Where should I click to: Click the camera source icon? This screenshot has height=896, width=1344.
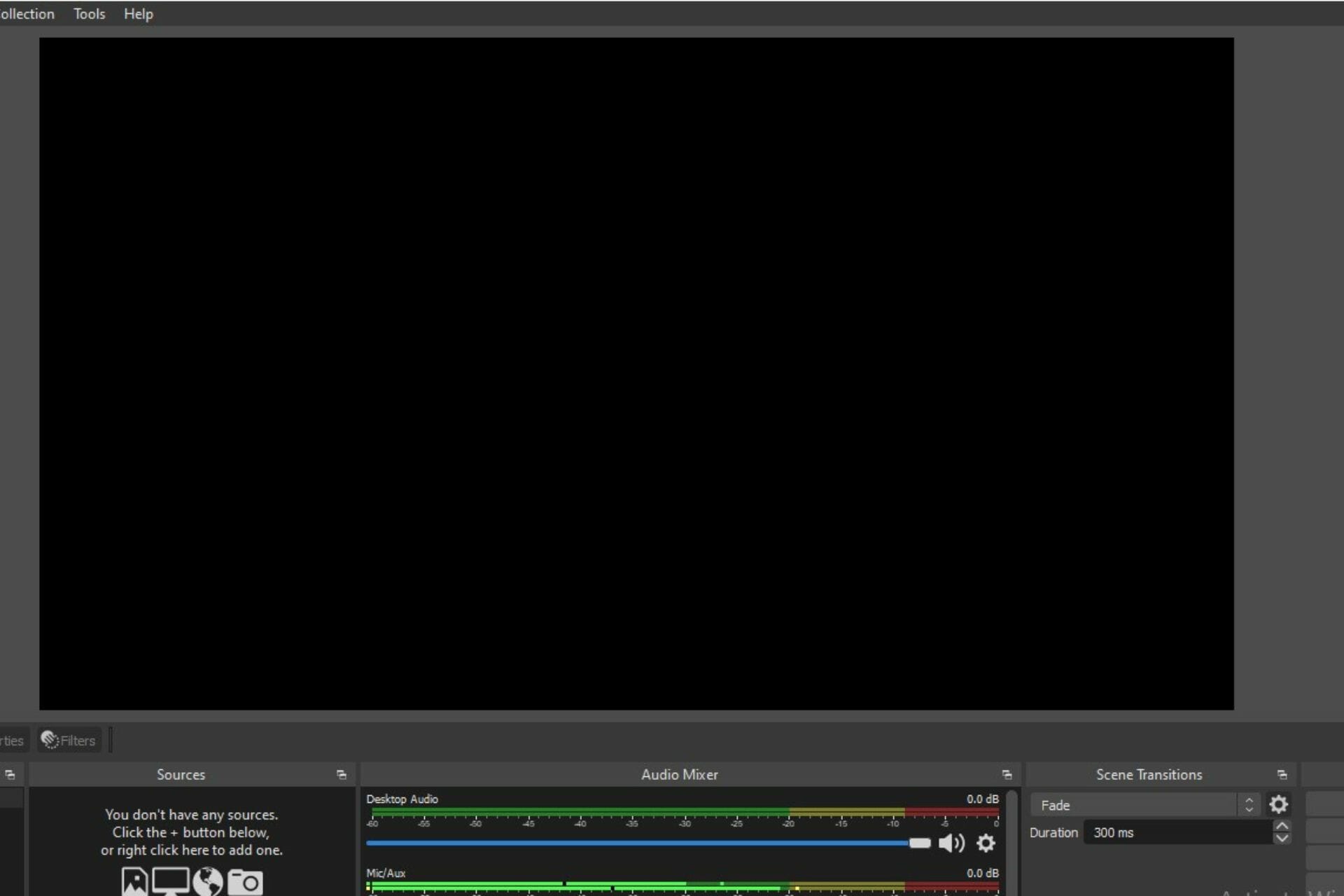[x=245, y=882]
